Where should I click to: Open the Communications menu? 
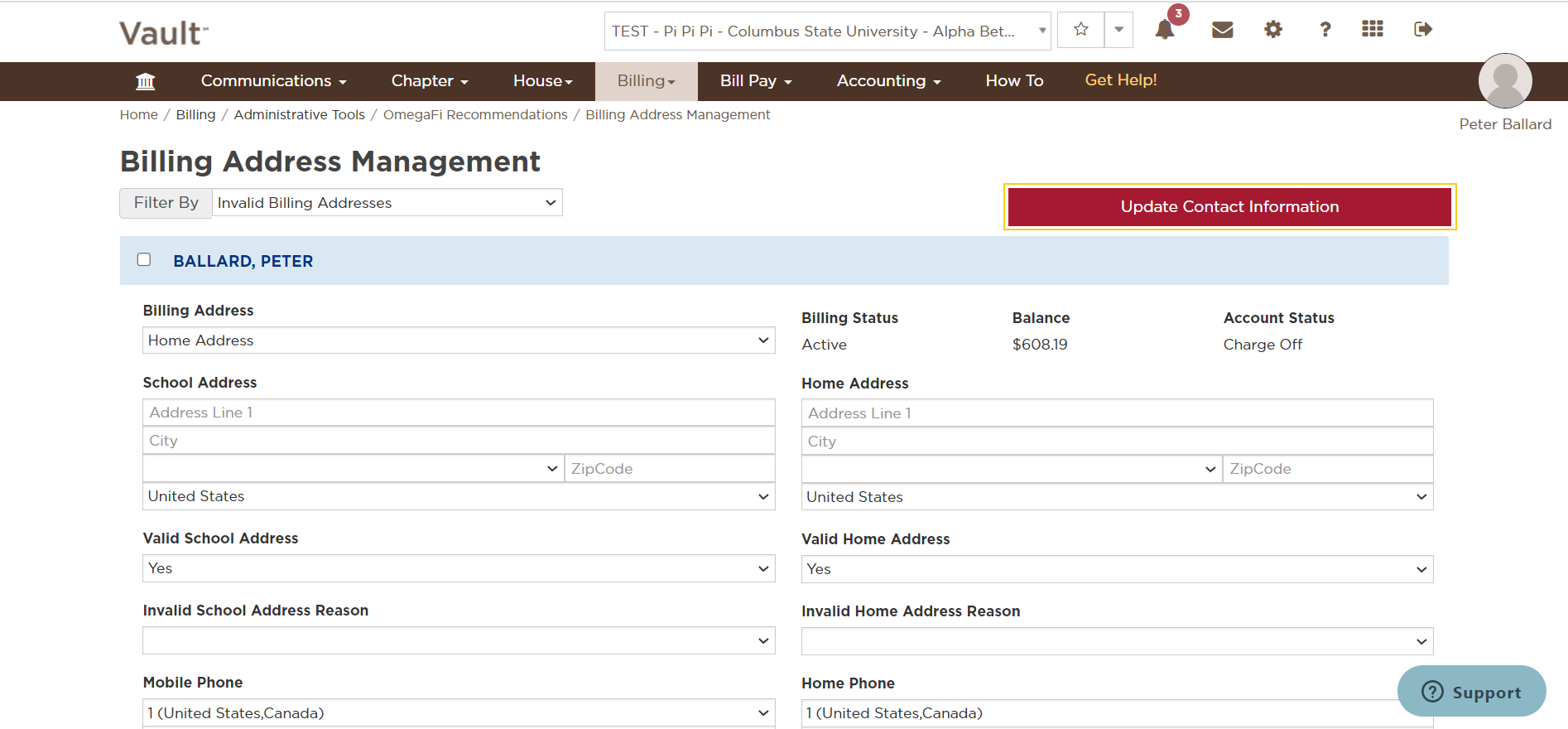[x=273, y=81]
